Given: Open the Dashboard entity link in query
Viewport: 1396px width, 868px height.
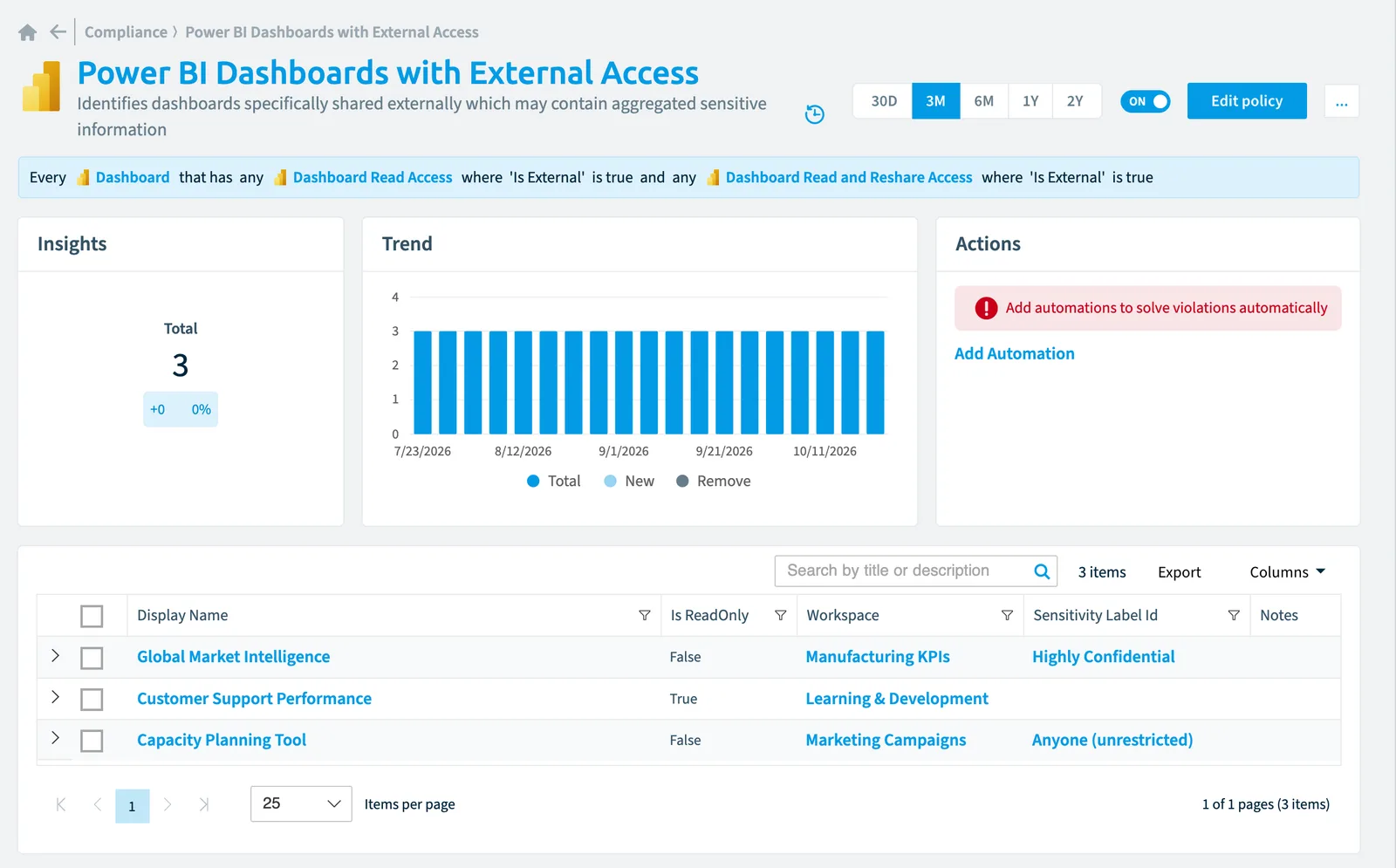Looking at the screenshot, I should (133, 177).
